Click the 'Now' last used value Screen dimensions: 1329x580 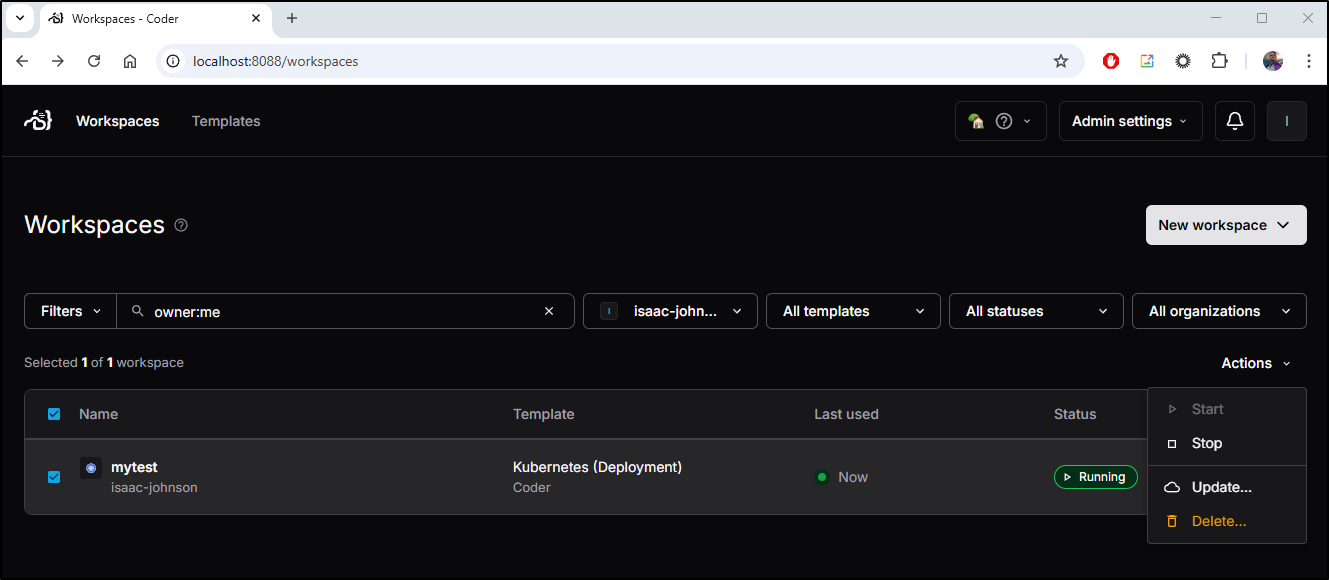tap(853, 477)
